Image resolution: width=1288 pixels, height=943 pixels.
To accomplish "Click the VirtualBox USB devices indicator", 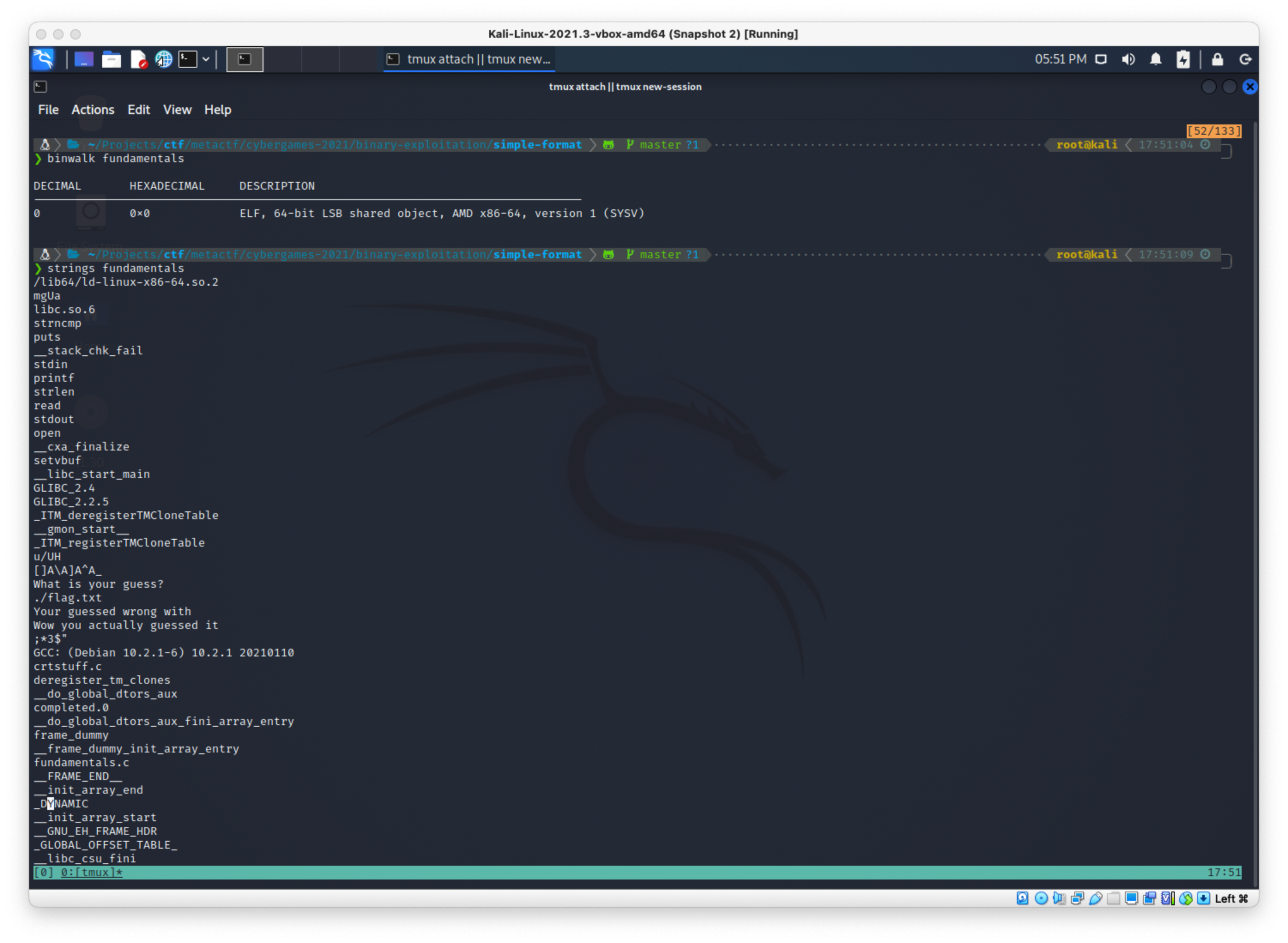I will click(x=1096, y=899).
